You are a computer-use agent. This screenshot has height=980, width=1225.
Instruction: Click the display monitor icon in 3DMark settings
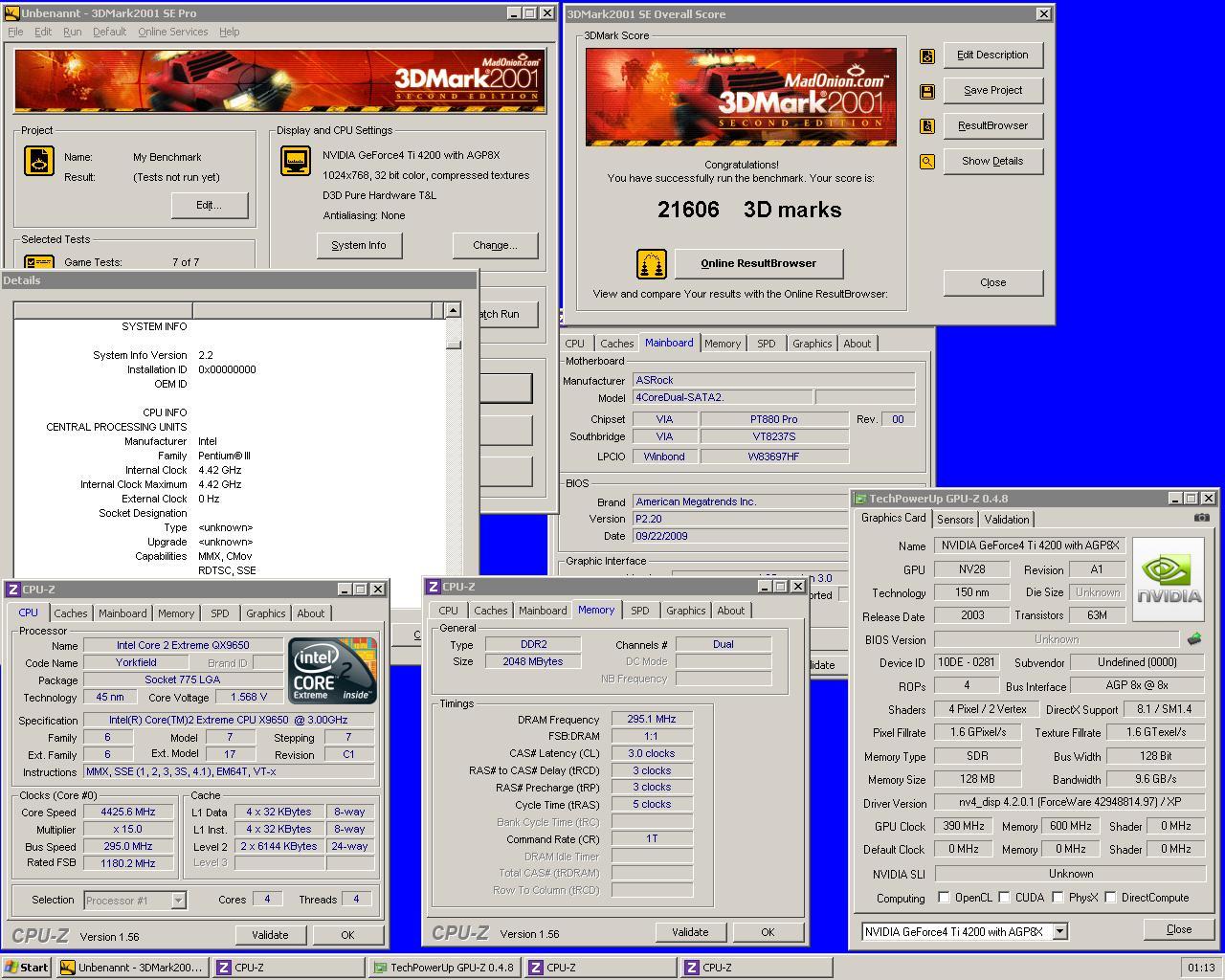click(x=296, y=161)
